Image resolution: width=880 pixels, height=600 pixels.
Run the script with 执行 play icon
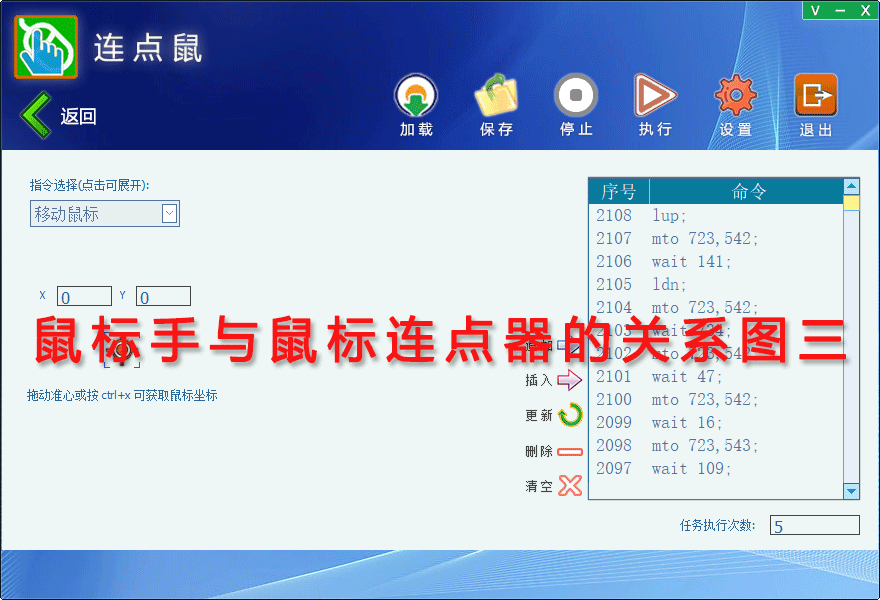click(655, 95)
